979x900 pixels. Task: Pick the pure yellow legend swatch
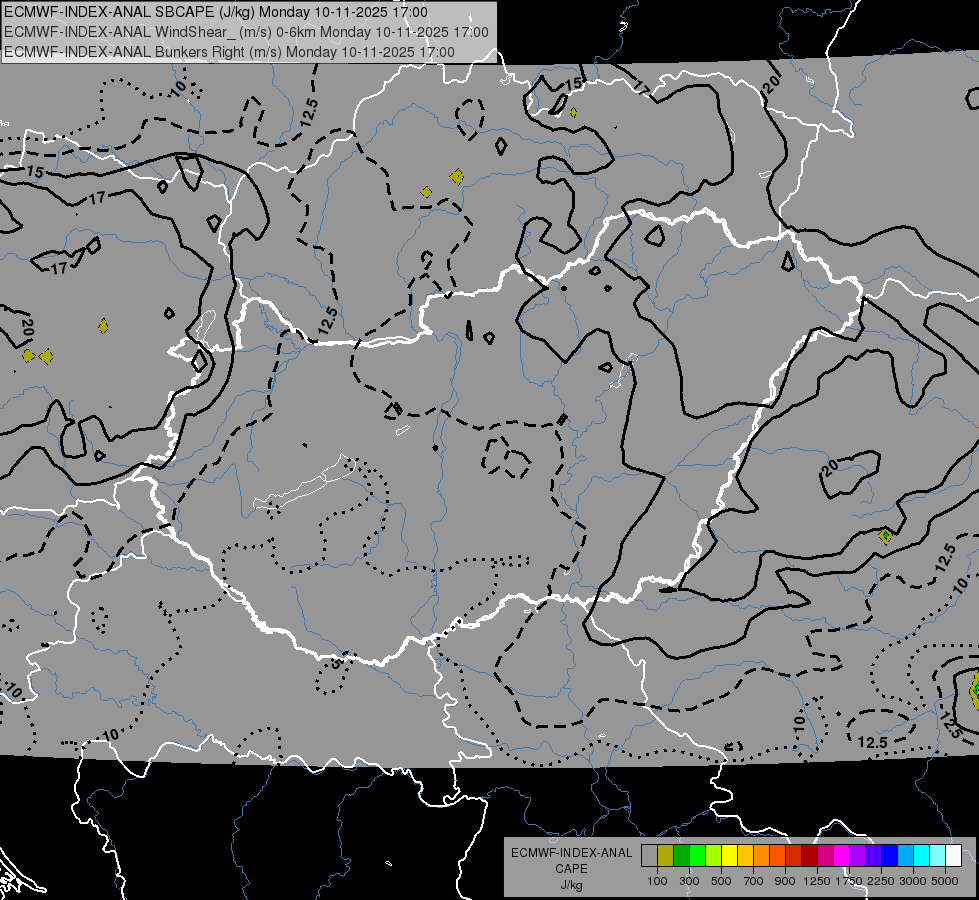(729, 856)
